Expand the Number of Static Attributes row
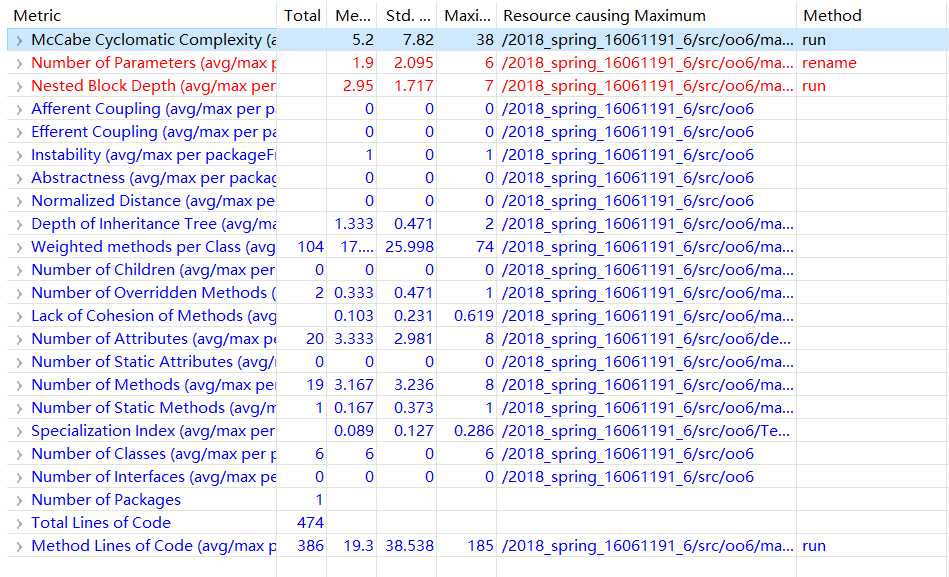The height and width of the screenshot is (577, 949). [x=19, y=363]
